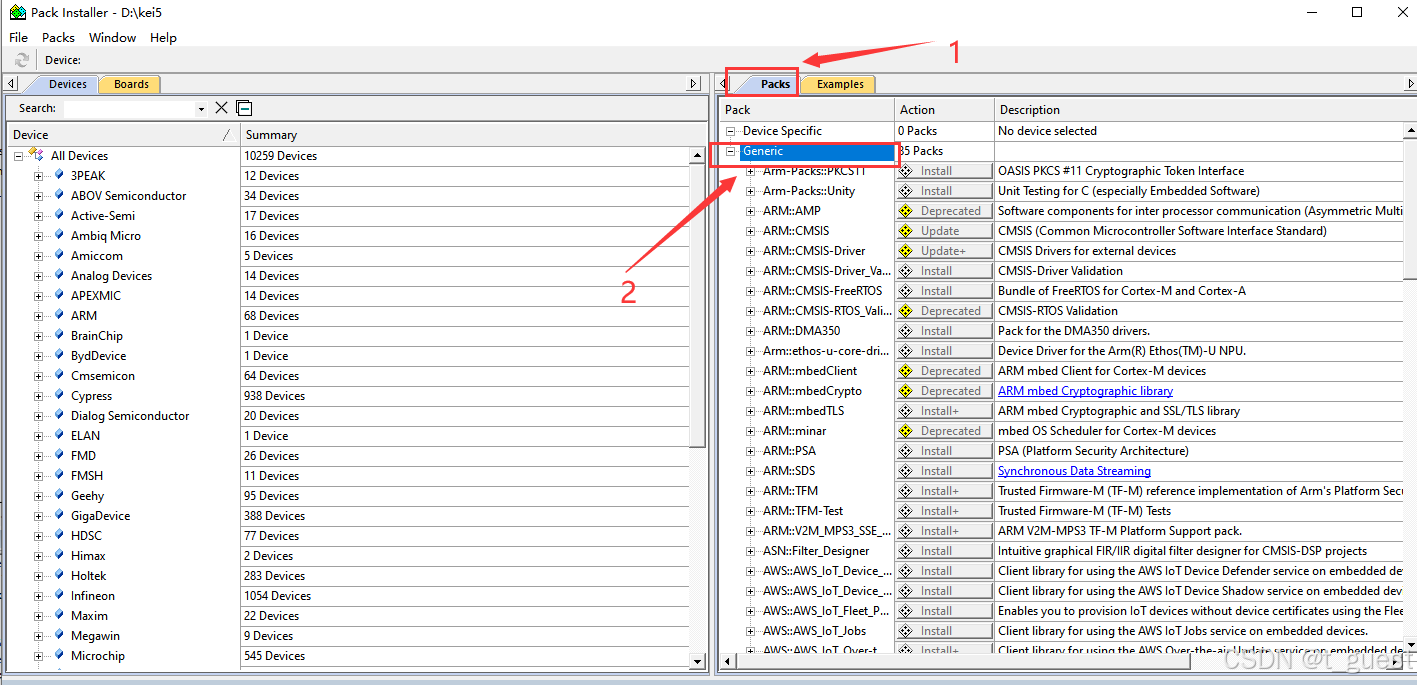This screenshot has height=685, width=1417.
Task: Switch to the Boards tab
Action: pyautogui.click(x=131, y=84)
